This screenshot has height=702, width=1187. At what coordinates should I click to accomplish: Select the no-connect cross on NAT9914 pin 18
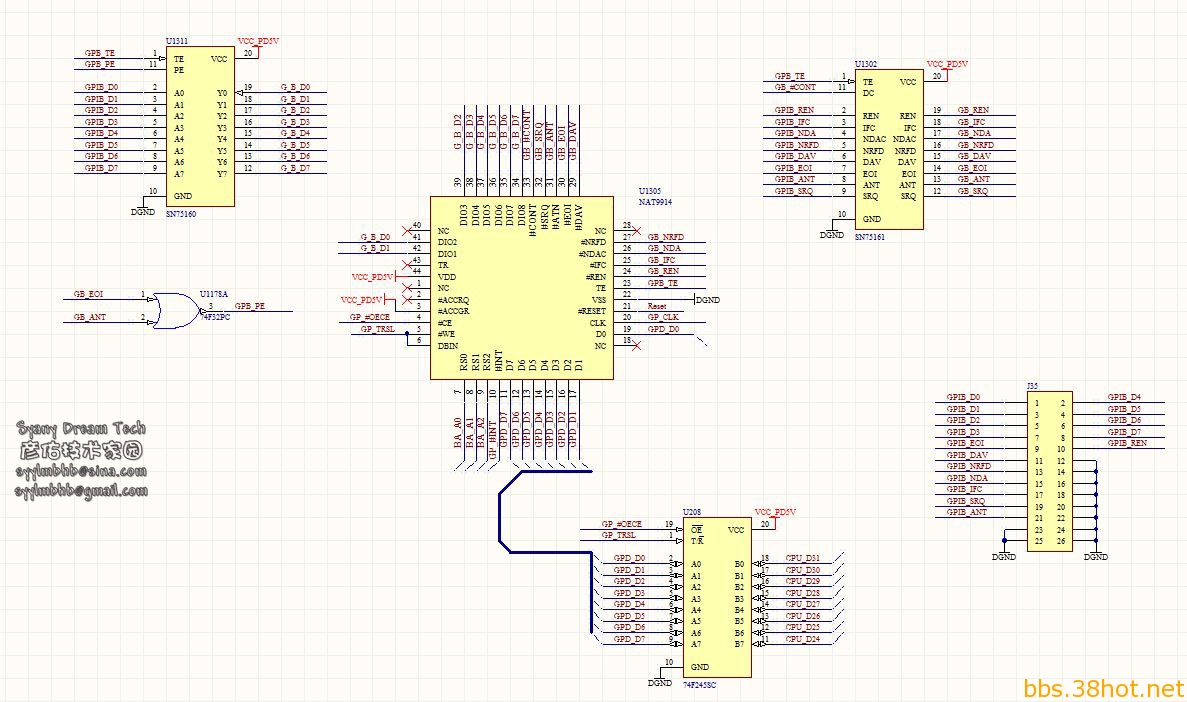click(636, 346)
